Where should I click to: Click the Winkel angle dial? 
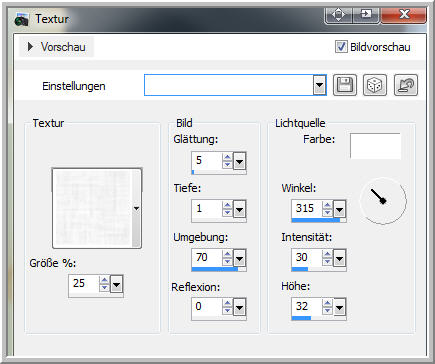(x=383, y=201)
